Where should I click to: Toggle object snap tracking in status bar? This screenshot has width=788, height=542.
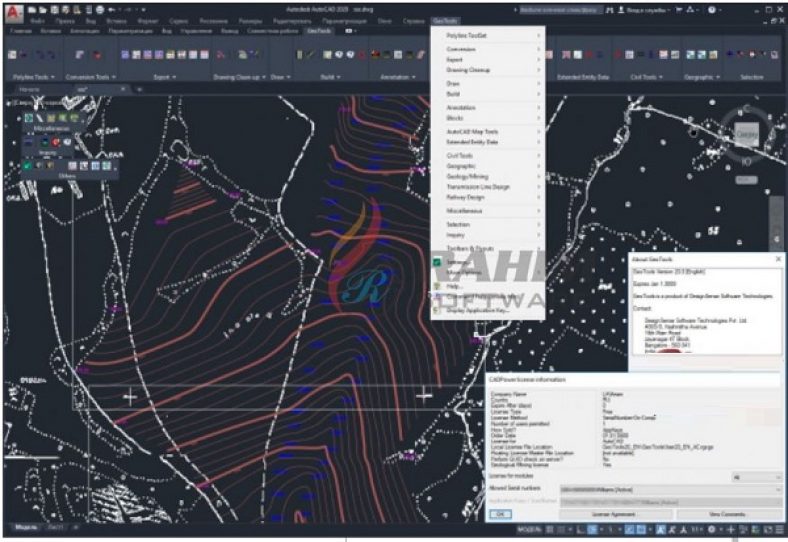tap(629, 529)
